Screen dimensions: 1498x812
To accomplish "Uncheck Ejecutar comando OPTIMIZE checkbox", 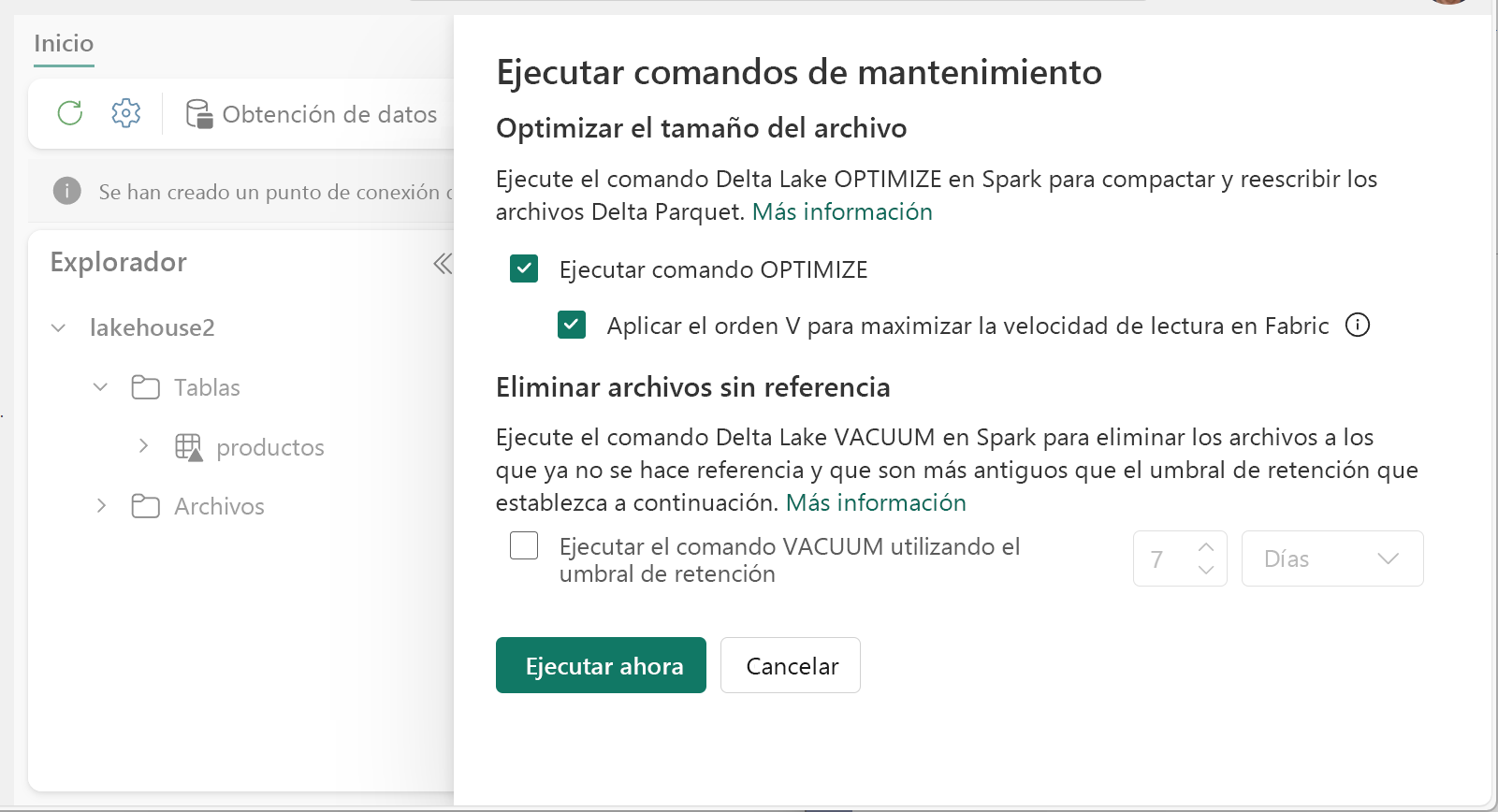I will point(524,268).
